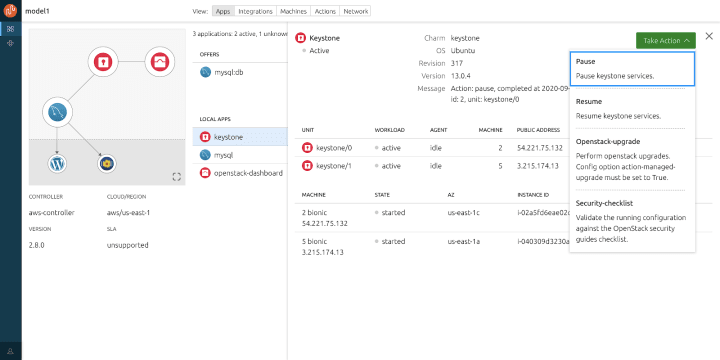
Task: Click the aws/us-east-1 cloud region value
Action: tap(129, 213)
